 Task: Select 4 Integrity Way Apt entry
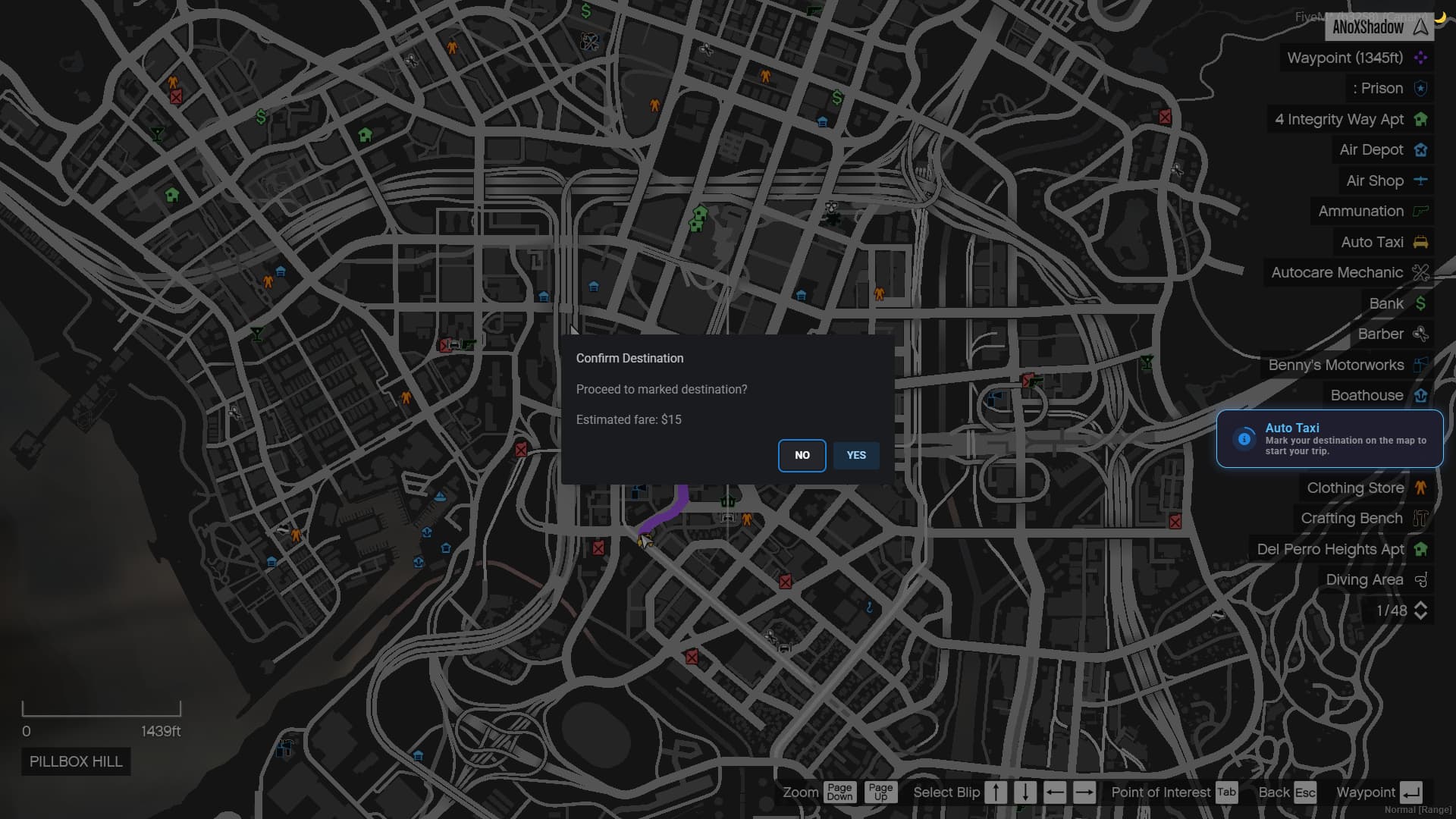[x=1350, y=119]
